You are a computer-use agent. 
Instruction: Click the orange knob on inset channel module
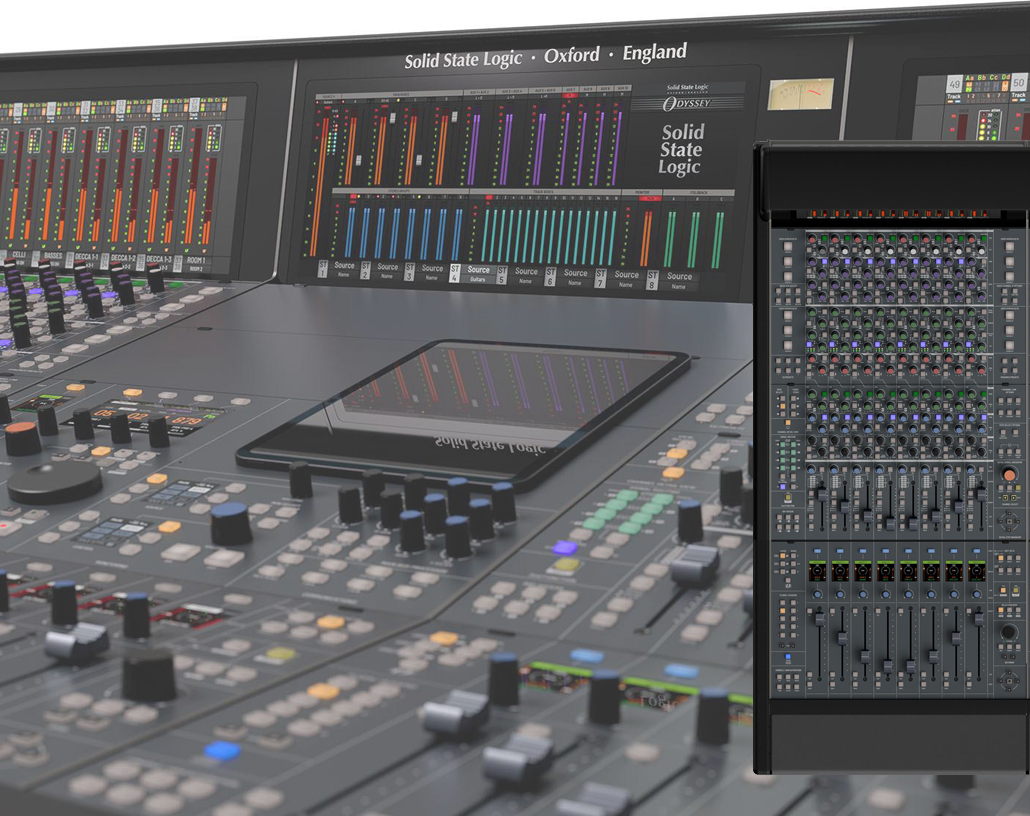tap(1009, 474)
